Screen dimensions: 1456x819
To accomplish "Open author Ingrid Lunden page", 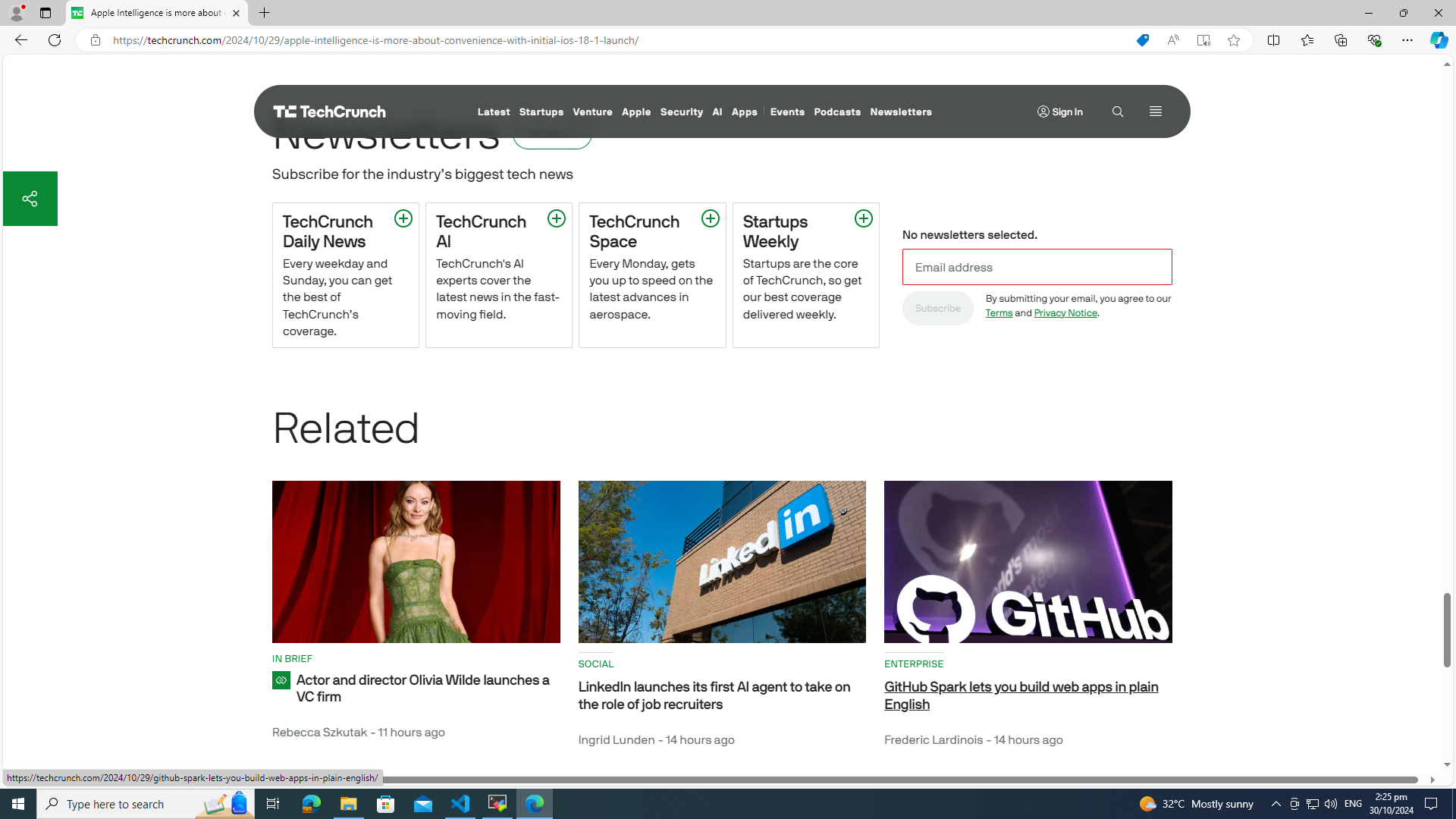I will tap(616, 740).
